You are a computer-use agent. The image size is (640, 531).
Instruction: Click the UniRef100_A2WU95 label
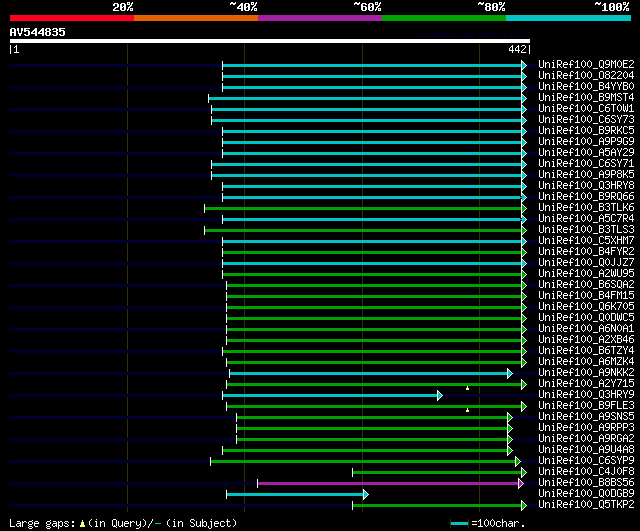(586, 274)
